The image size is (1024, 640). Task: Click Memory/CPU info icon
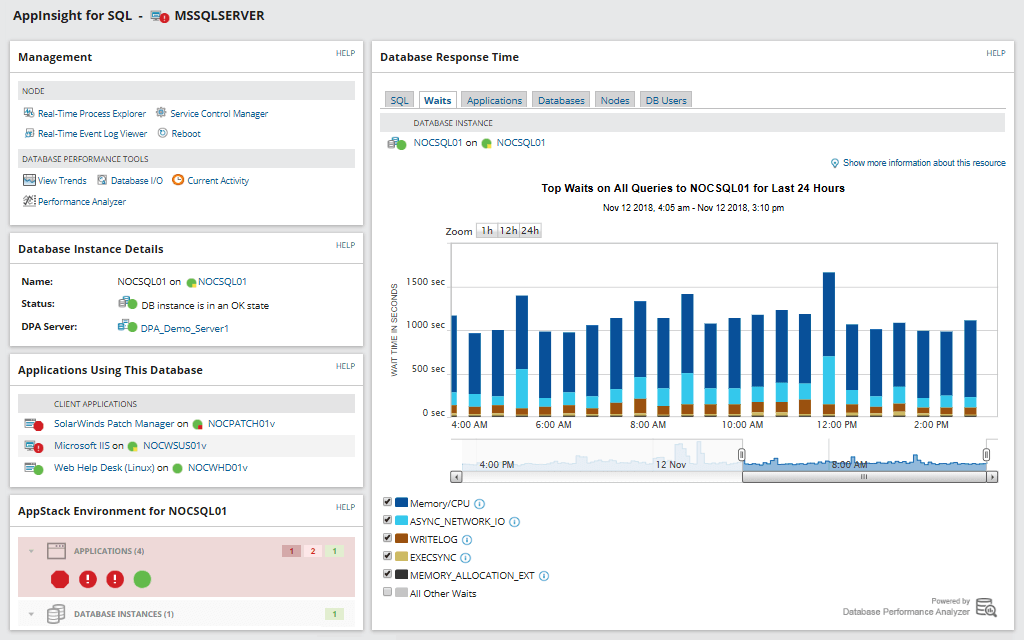[479, 504]
